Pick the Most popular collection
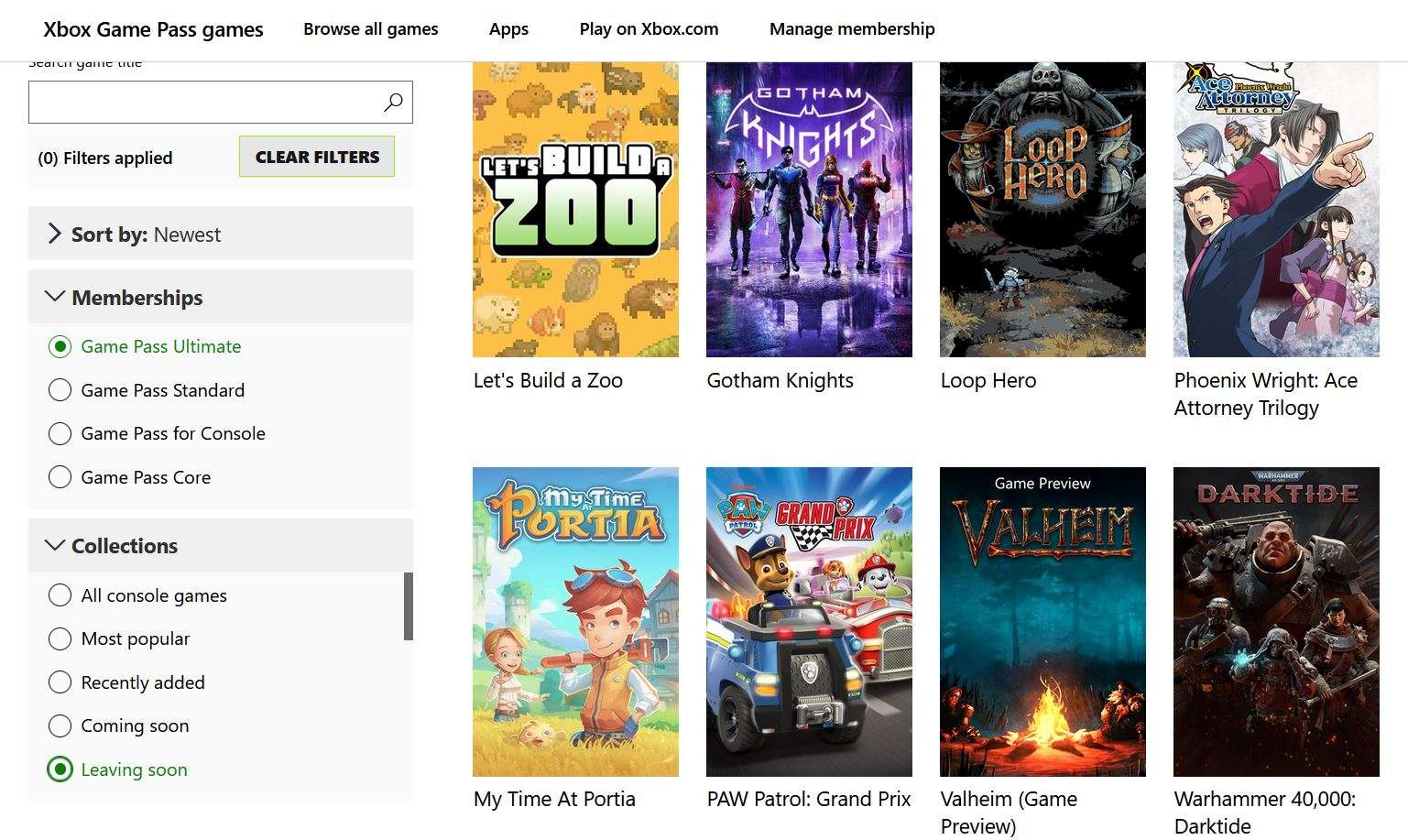Image resolution: width=1408 pixels, height=840 pixels. pyautogui.click(x=60, y=638)
